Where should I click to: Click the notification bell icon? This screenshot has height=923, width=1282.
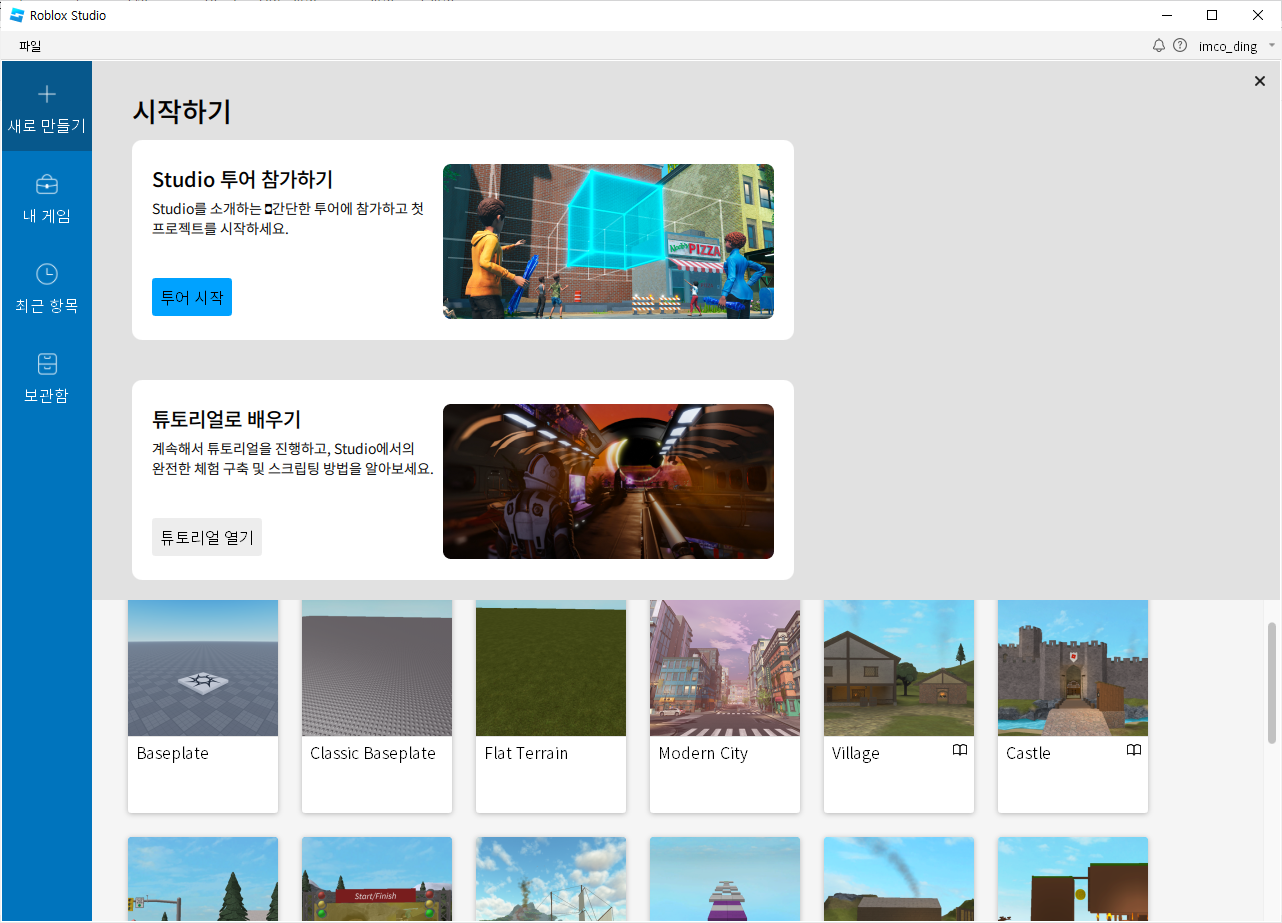[x=1159, y=45]
